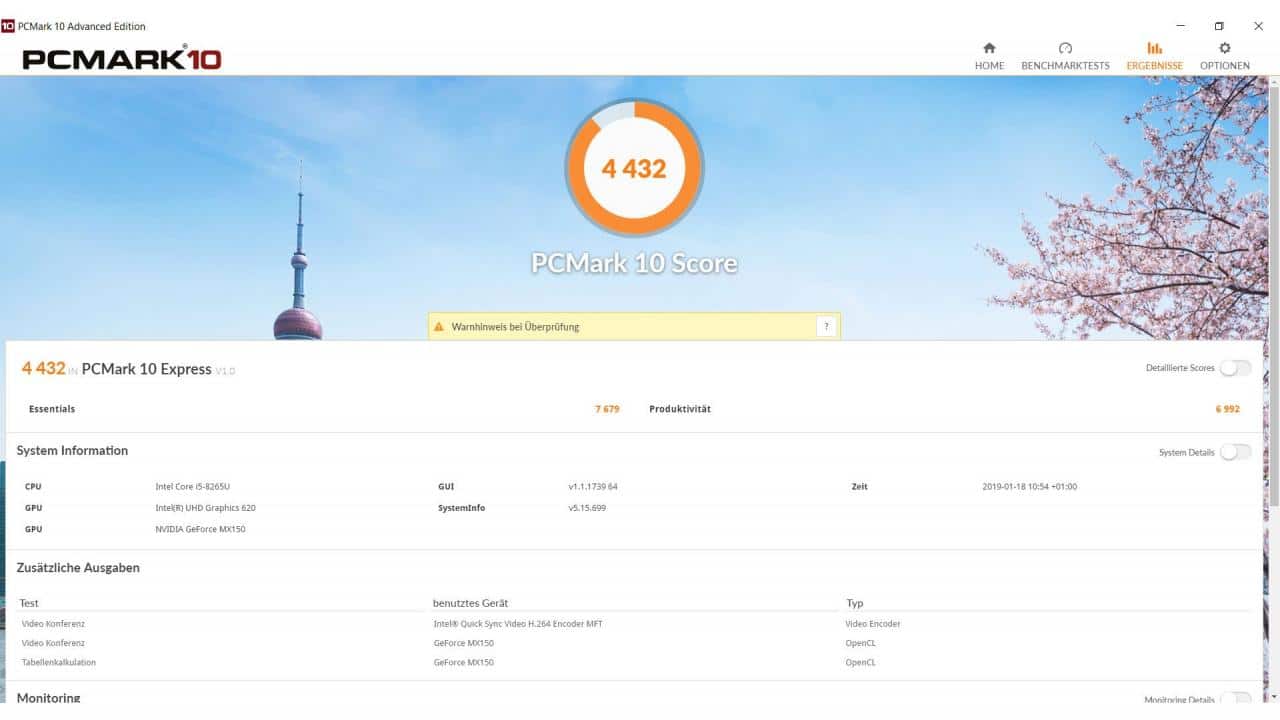Expand the Monitoring section
Image resolution: width=1280 pixels, height=720 pixels.
[48, 698]
